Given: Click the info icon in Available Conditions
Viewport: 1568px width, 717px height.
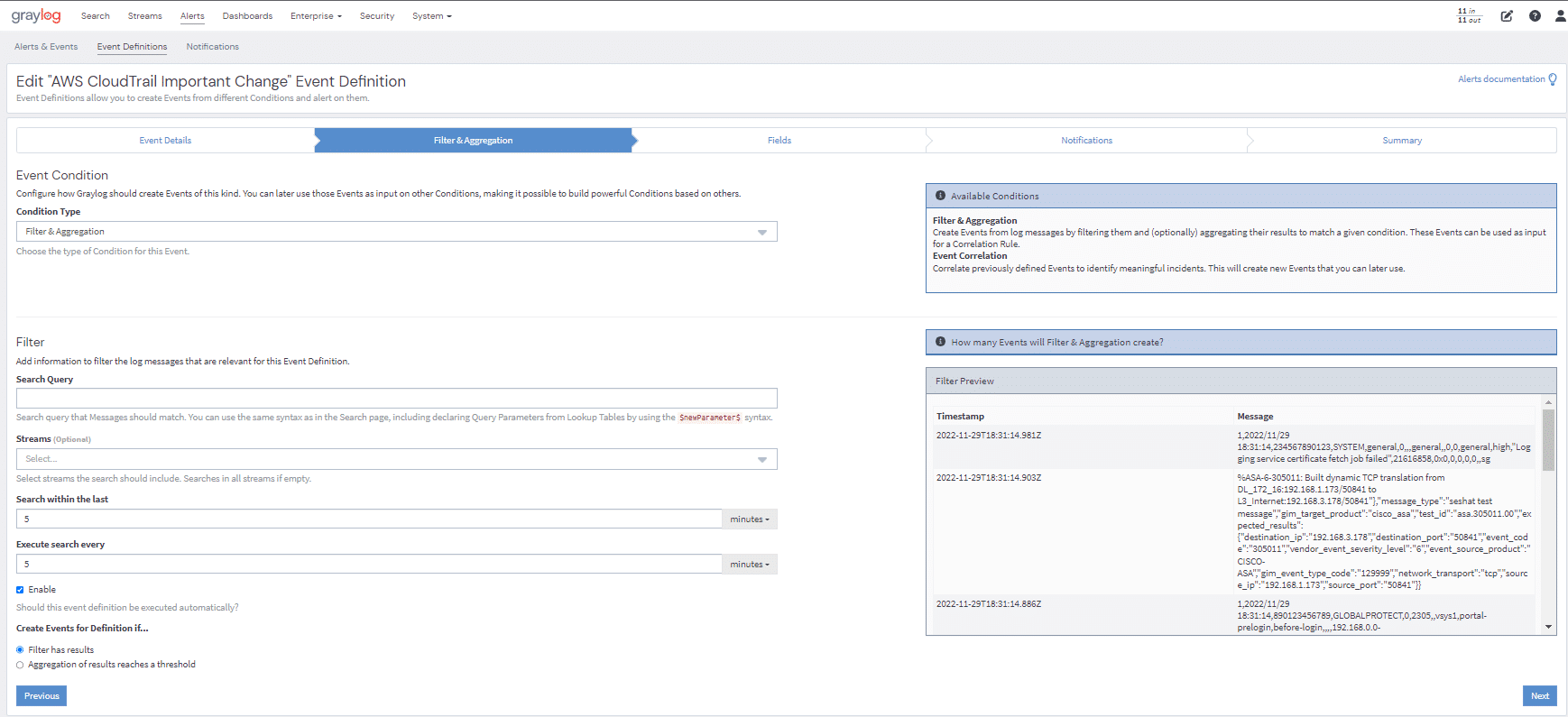Looking at the screenshot, I should pyautogui.click(x=940, y=196).
